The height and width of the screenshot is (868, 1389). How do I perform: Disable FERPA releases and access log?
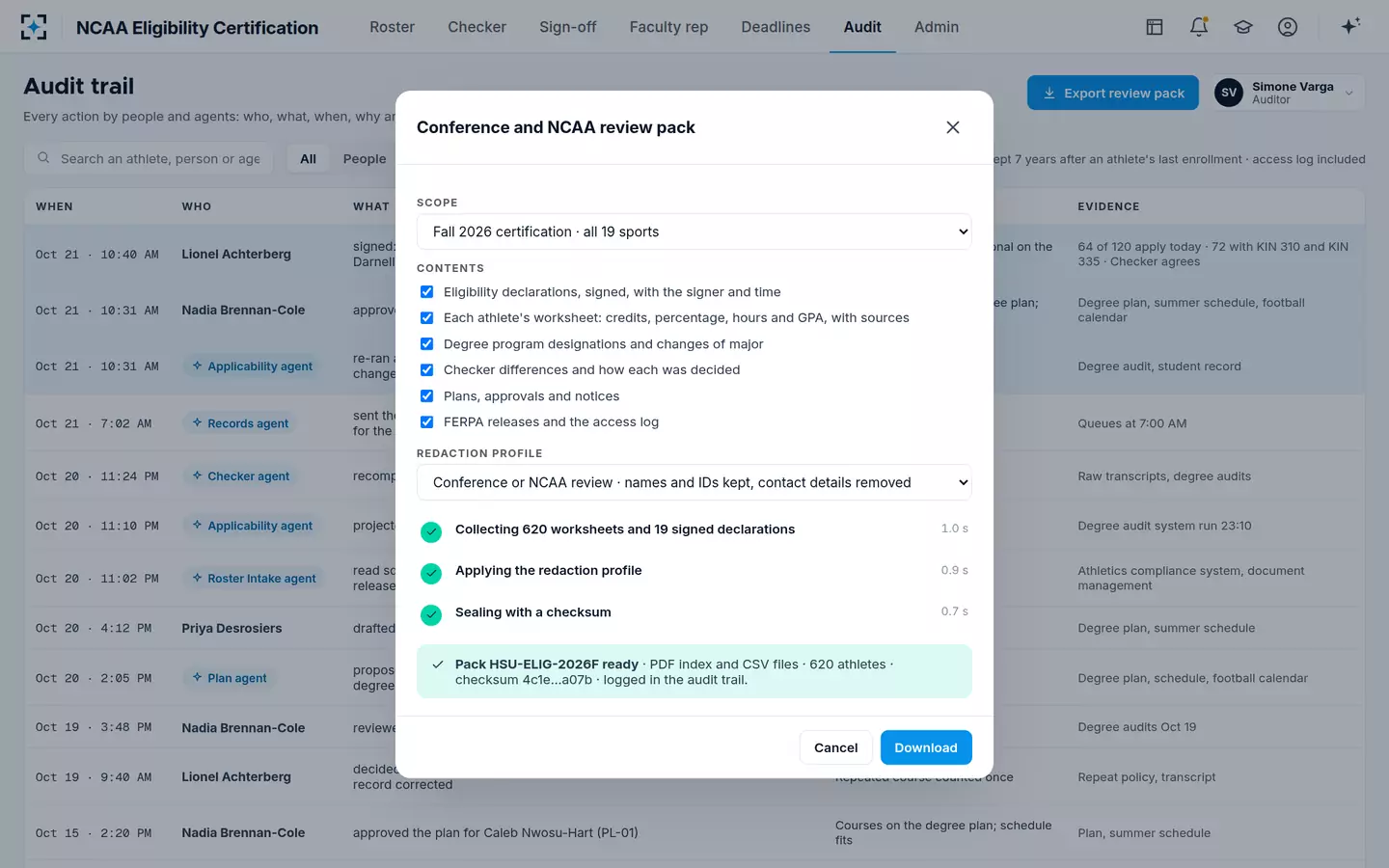426,421
